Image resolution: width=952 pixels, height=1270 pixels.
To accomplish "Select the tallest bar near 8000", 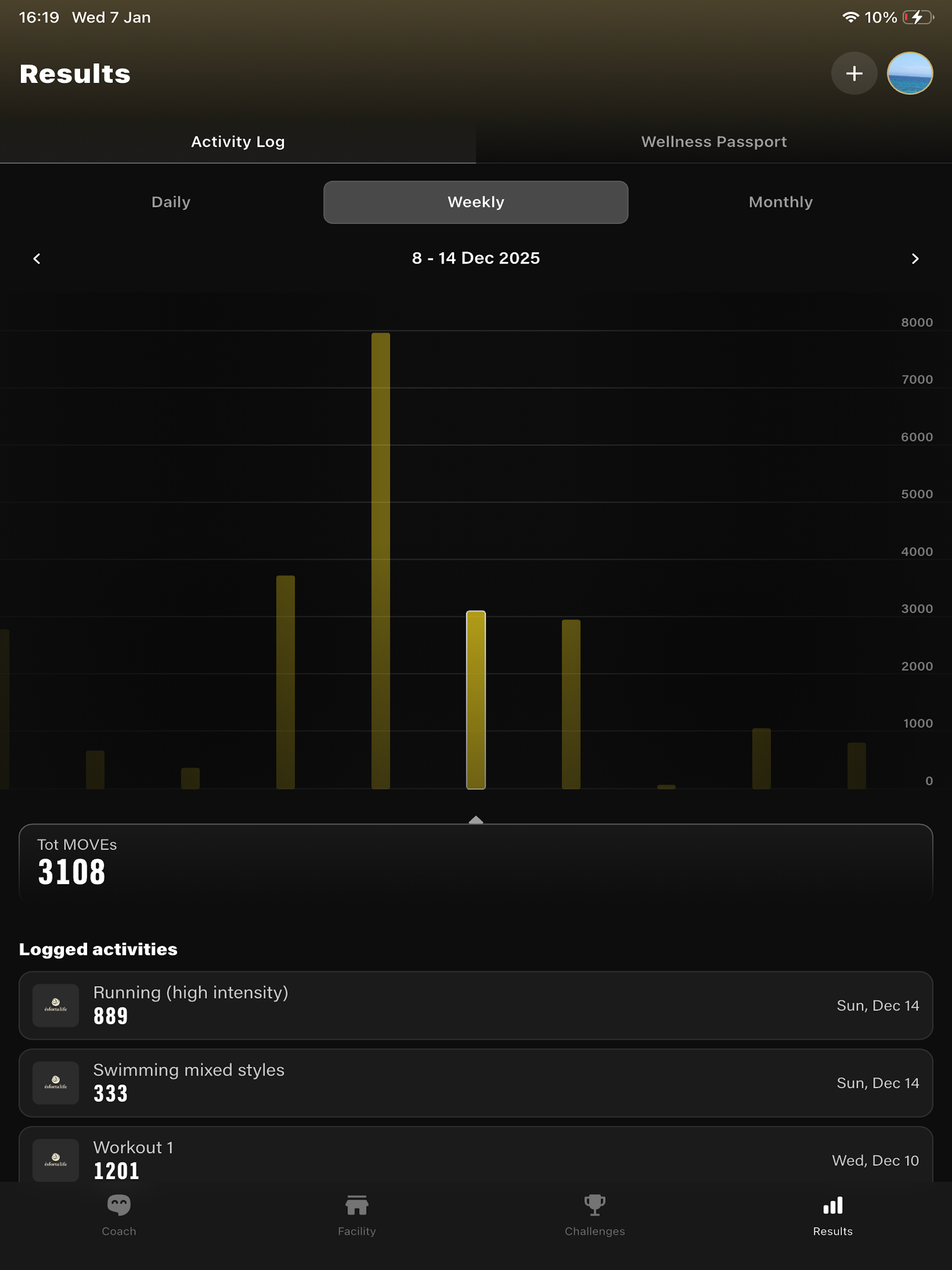I will click(381, 561).
